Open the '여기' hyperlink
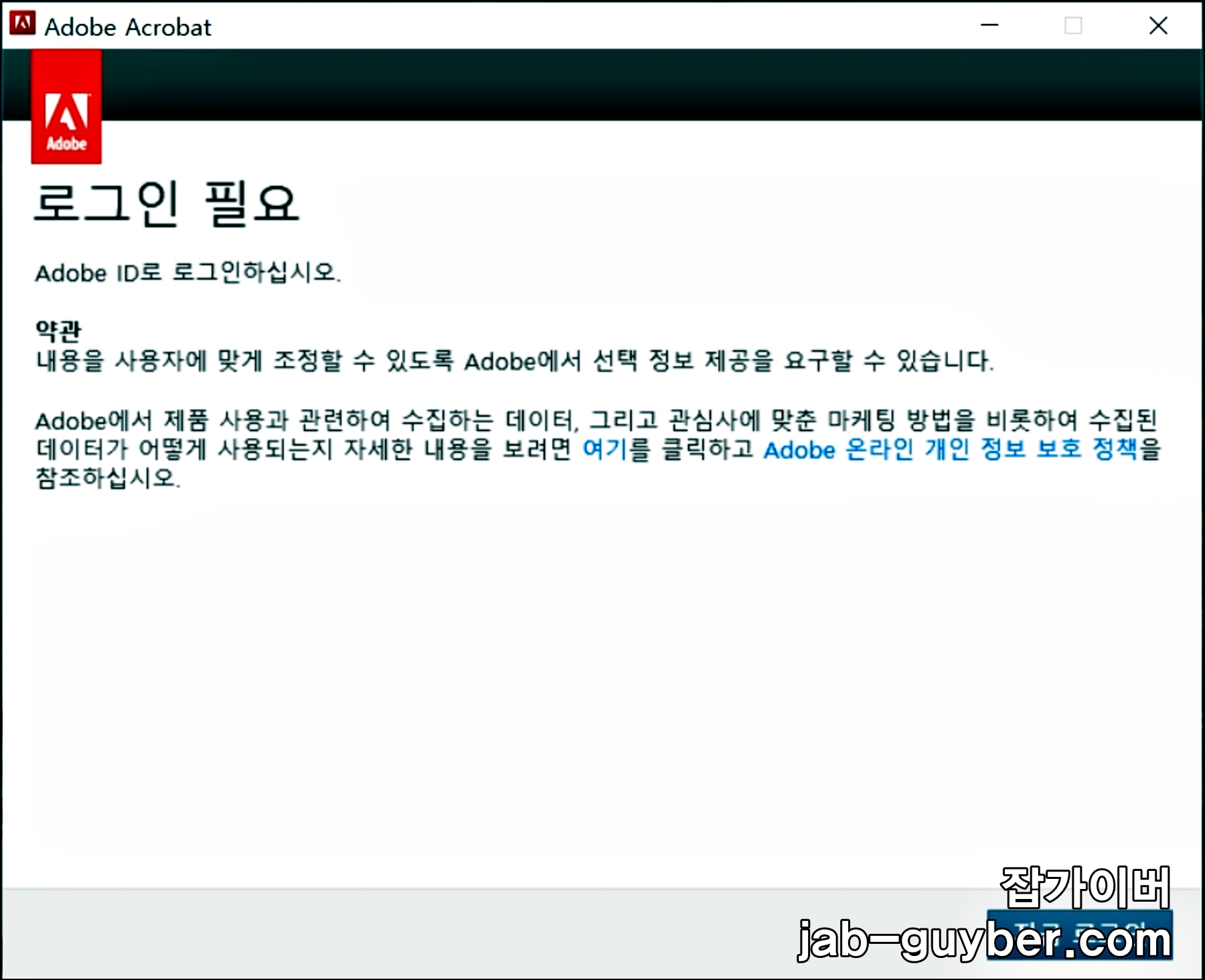This screenshot has height=980, width=1205. pos(605,449)
